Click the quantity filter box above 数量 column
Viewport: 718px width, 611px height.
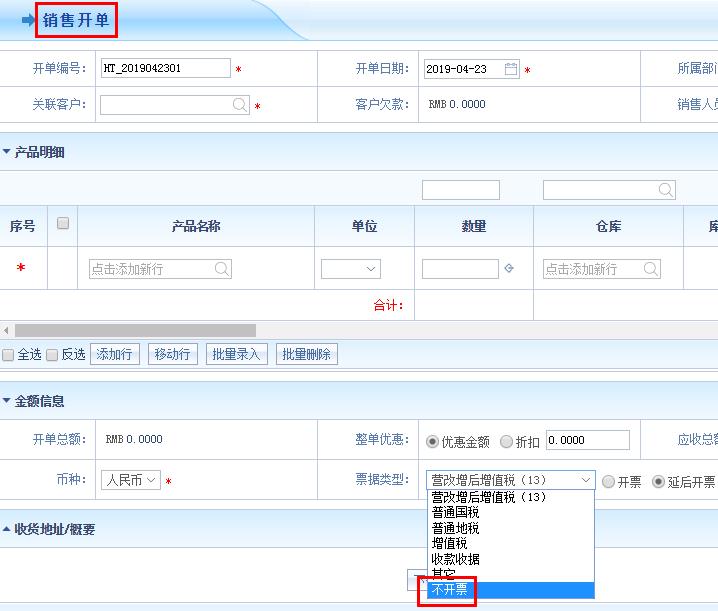(461, 190)
